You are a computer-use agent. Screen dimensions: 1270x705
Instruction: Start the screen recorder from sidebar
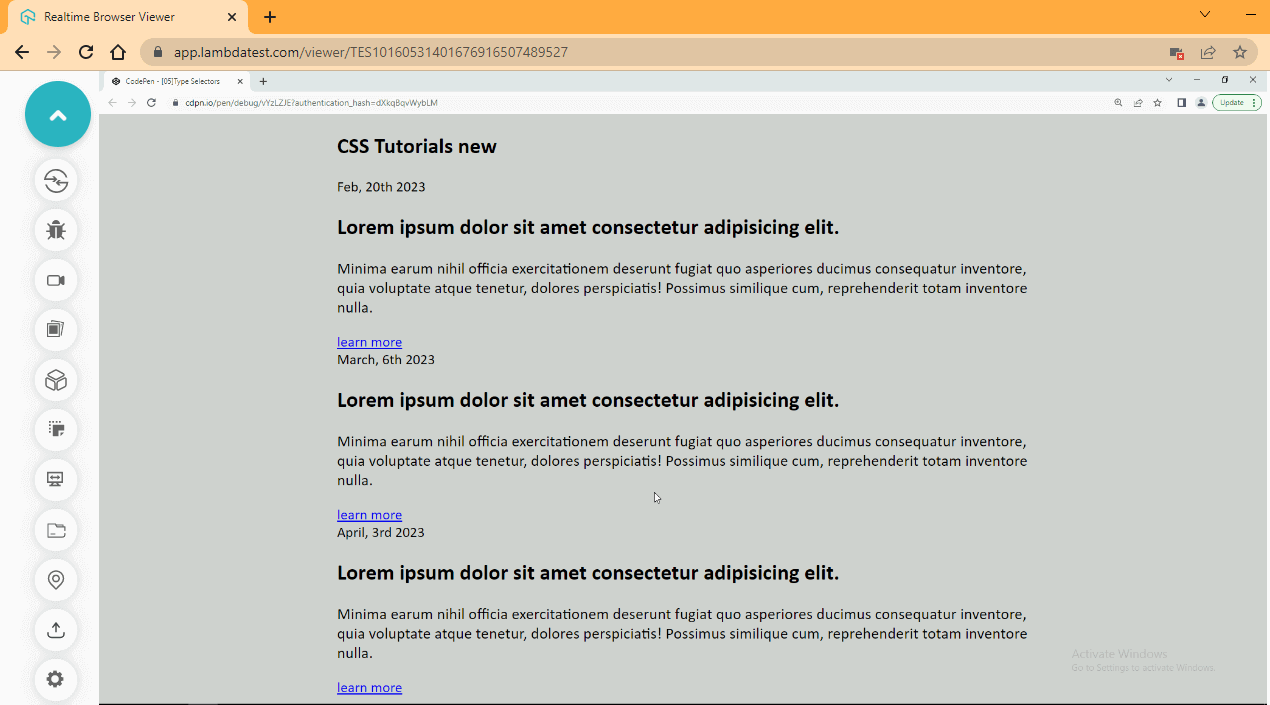click(56, 281)
